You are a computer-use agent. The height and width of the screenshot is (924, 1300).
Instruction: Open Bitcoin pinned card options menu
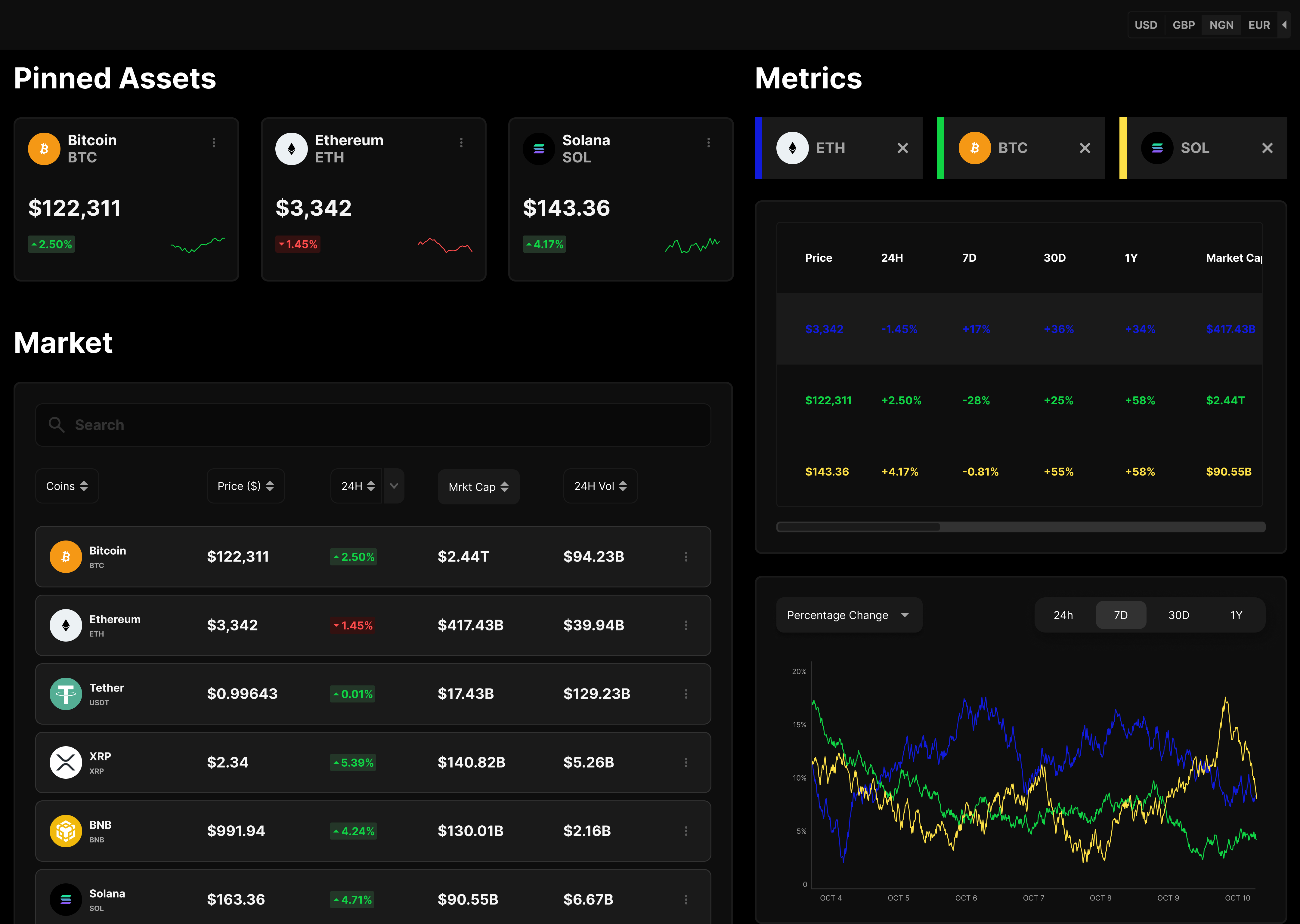point(214,142)
